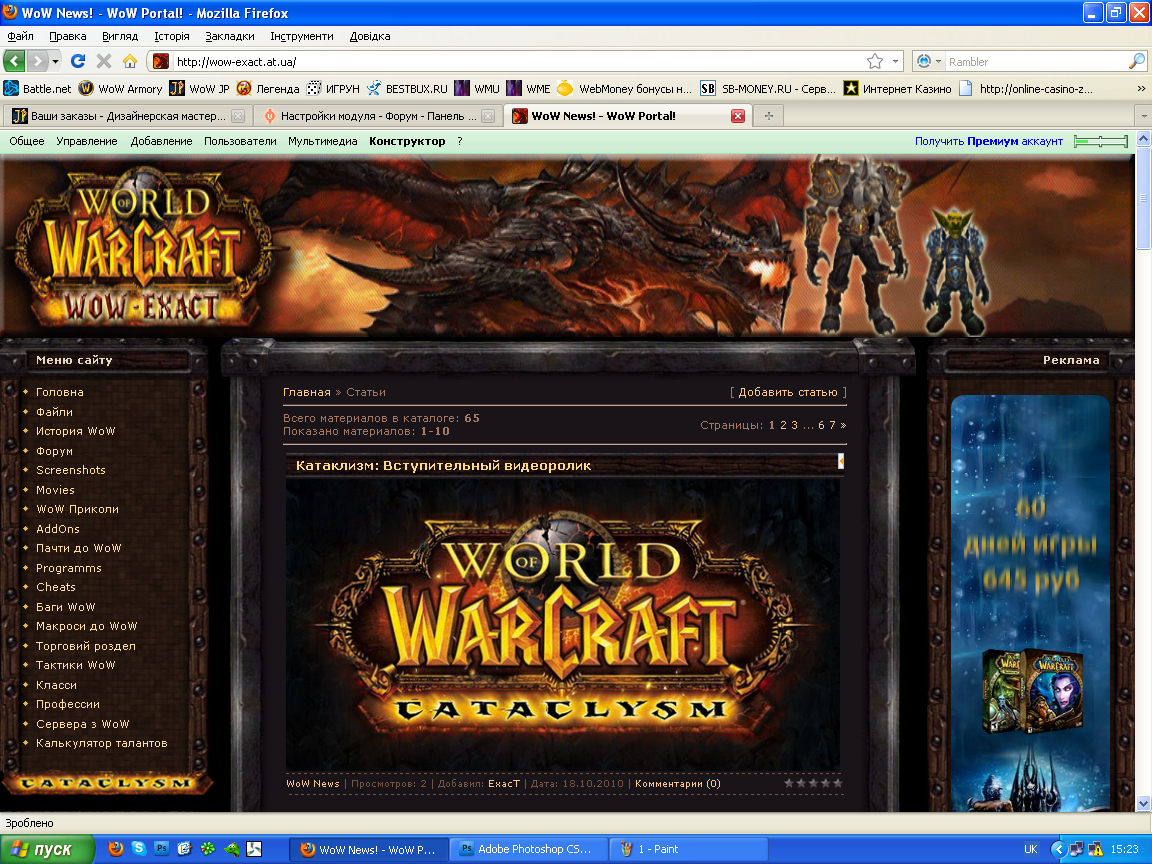Click the page vertical scrollbar thumb

click(x=1143, y=197)
